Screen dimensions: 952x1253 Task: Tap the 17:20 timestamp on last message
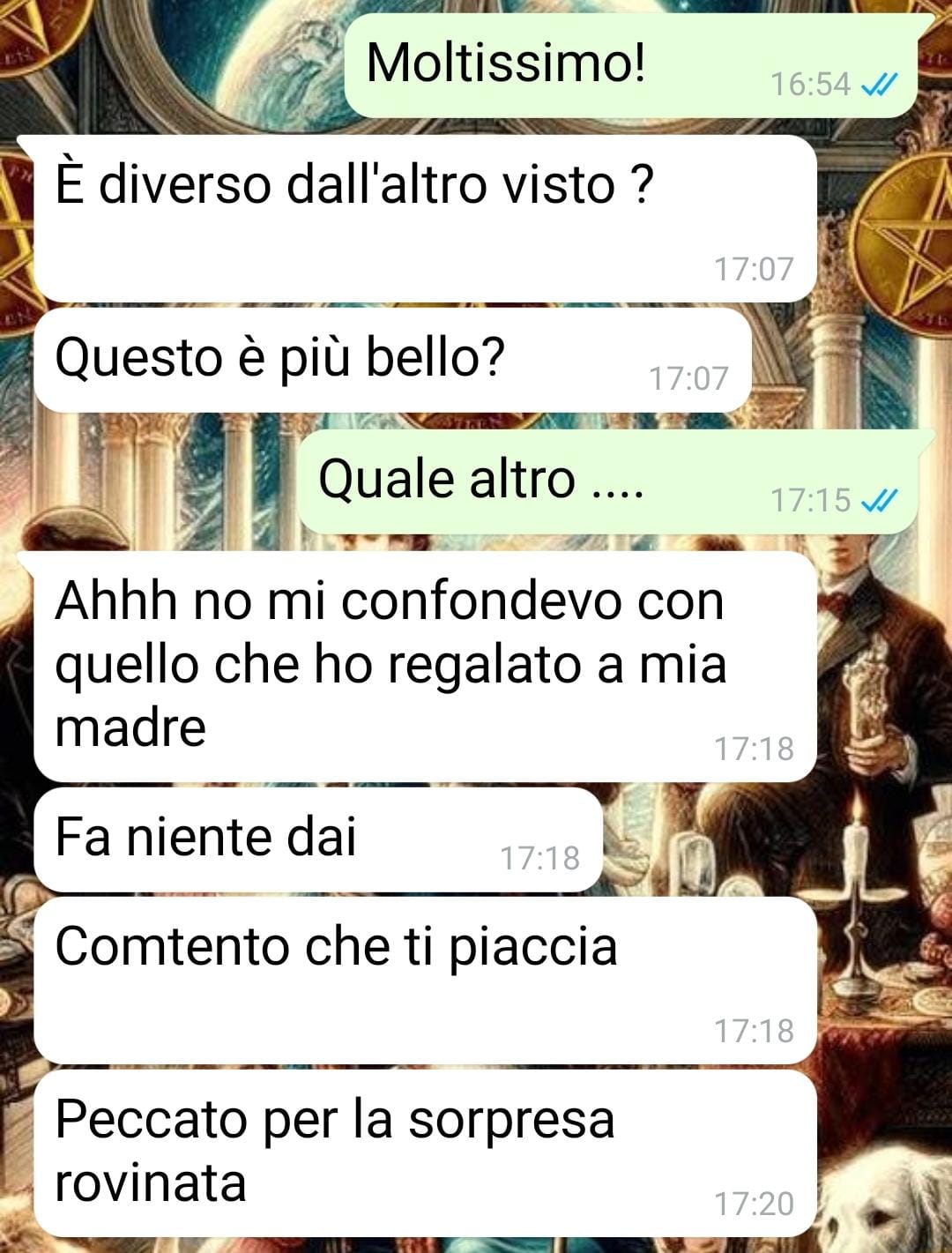tap(754, 1204)
